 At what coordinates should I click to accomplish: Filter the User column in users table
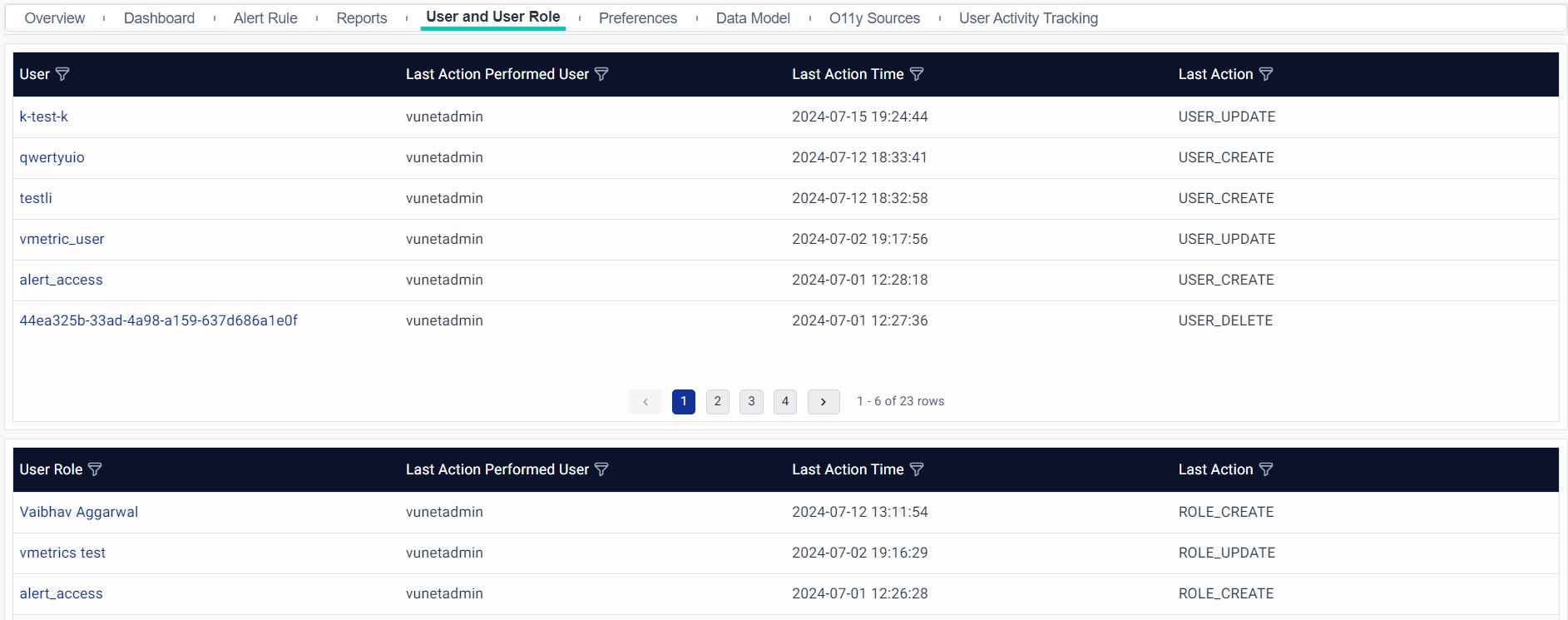point(62,74)
